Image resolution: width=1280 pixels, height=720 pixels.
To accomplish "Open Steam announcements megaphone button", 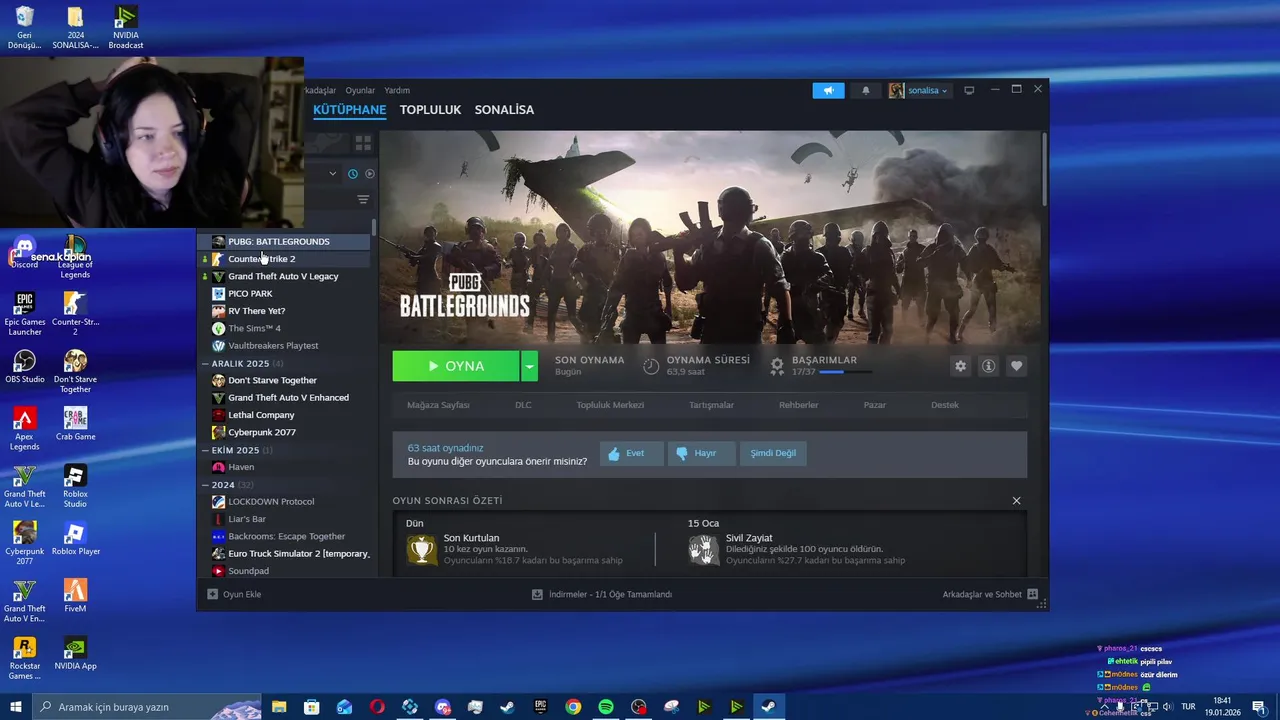I will click(x=828, y=90).
